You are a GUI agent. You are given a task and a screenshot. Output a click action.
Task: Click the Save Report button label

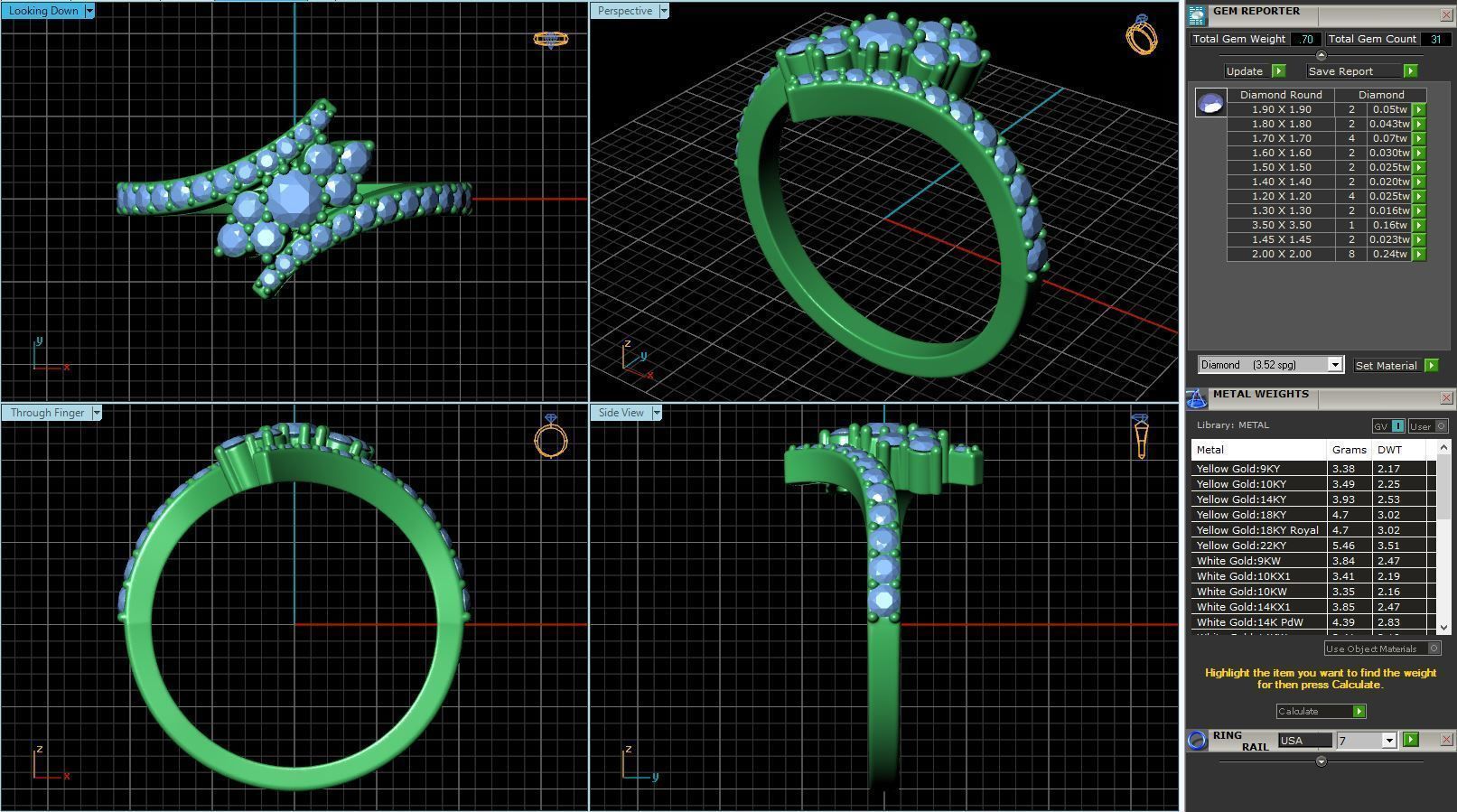pyautogui.click(x=1340, y=71)
